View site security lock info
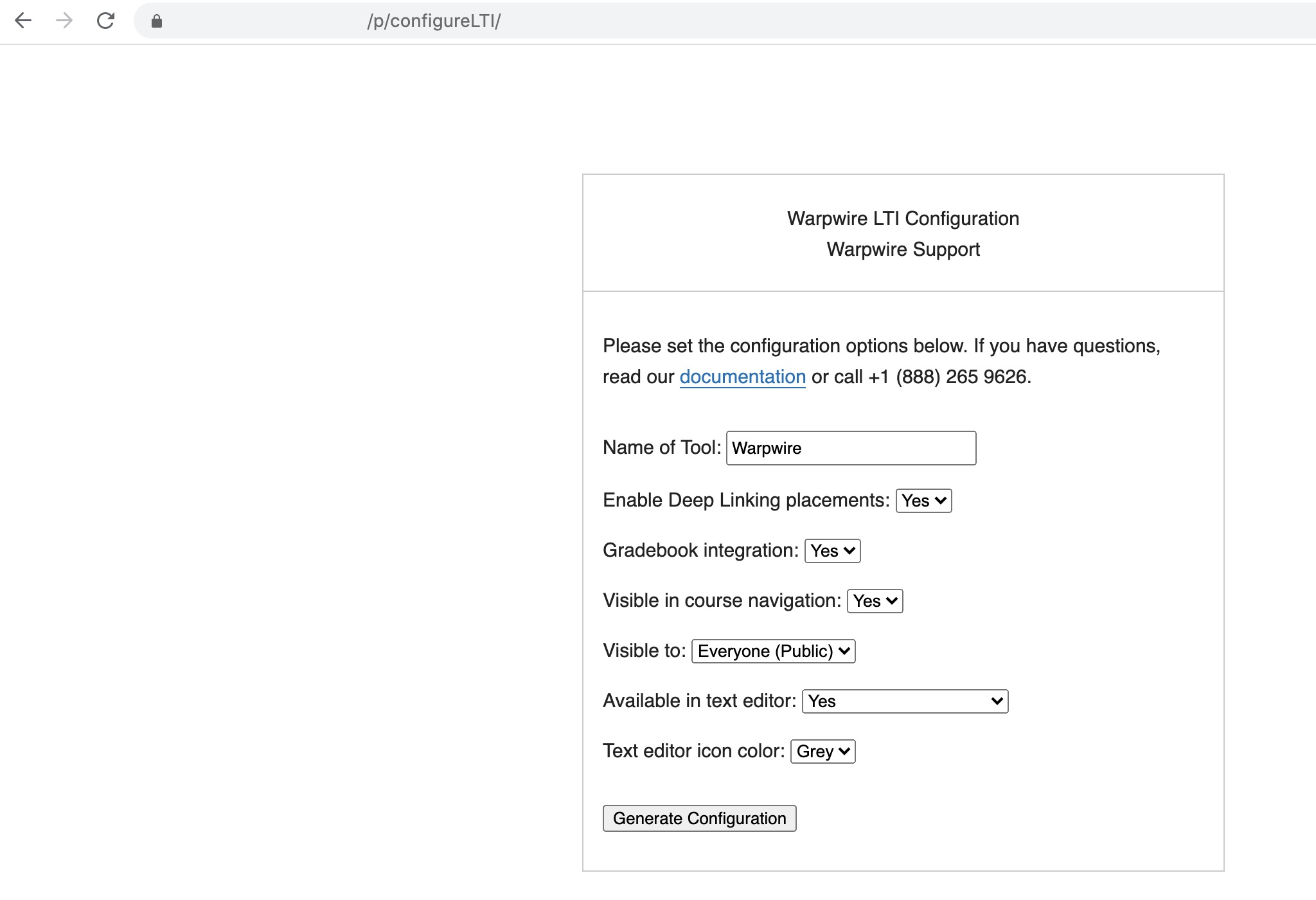Viewport: 1316px width, 900px height. coord(157,21)
